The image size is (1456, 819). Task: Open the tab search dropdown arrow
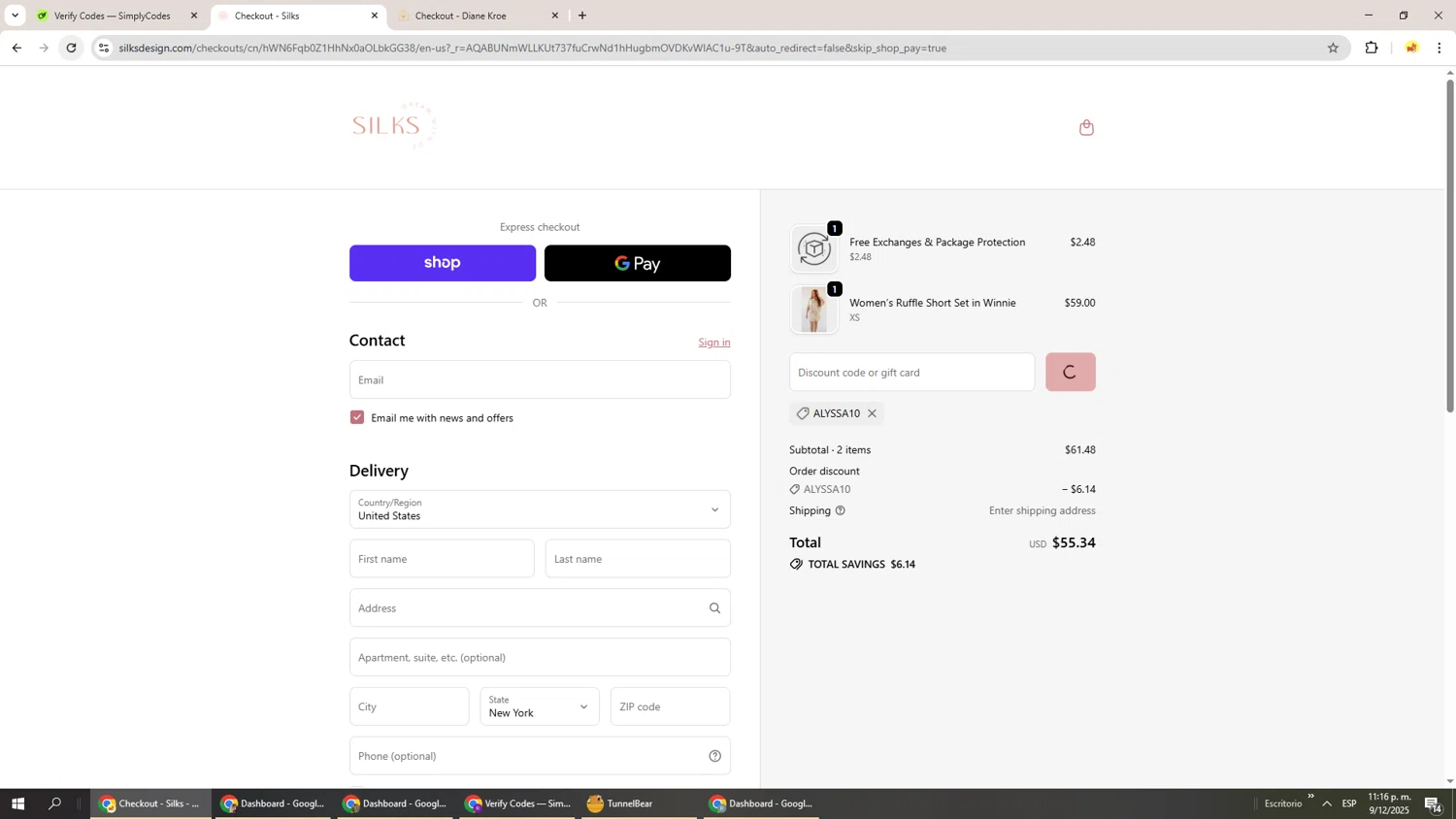click(15, 16)
